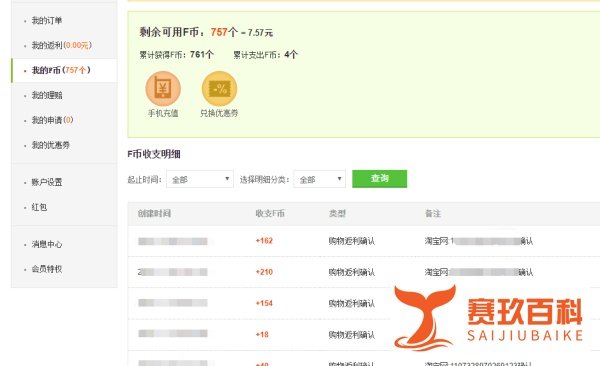Open 消息中心 in the sidebar

coord(47,244)
